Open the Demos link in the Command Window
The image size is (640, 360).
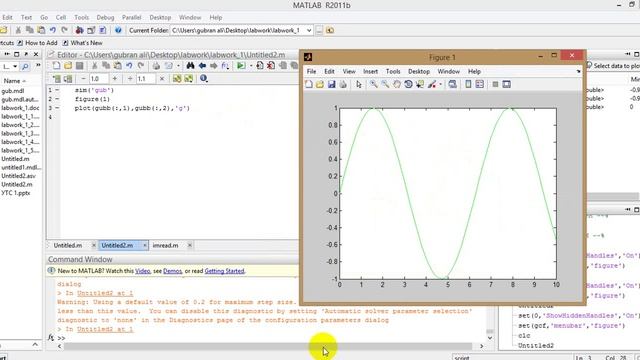coord(172,271)
